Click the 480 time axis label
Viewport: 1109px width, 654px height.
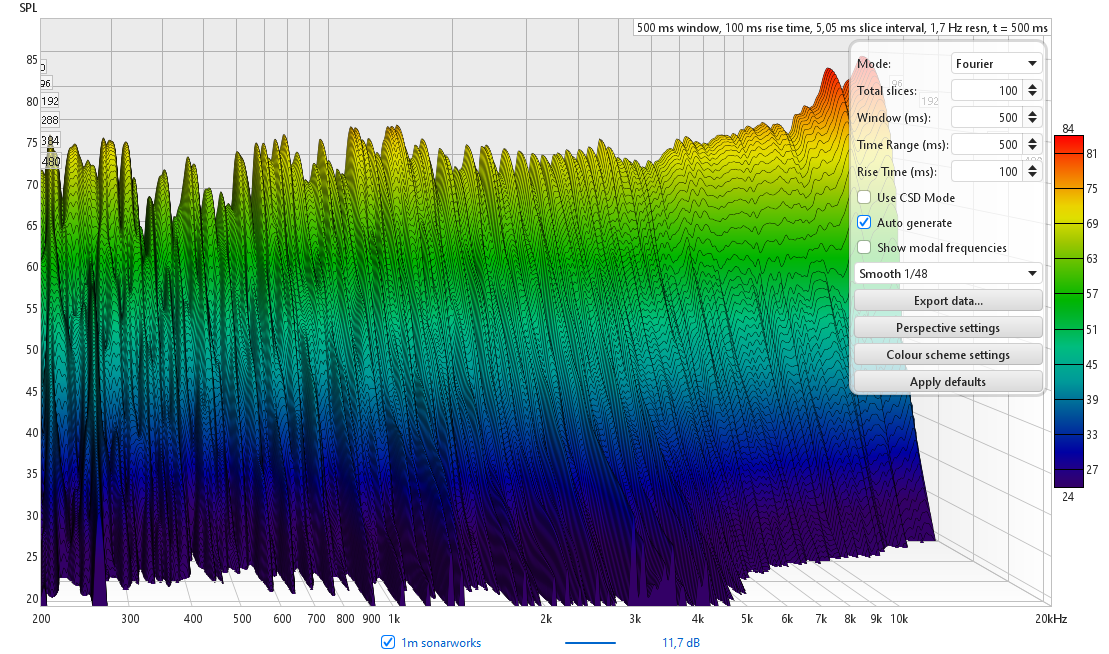(51, 161)
